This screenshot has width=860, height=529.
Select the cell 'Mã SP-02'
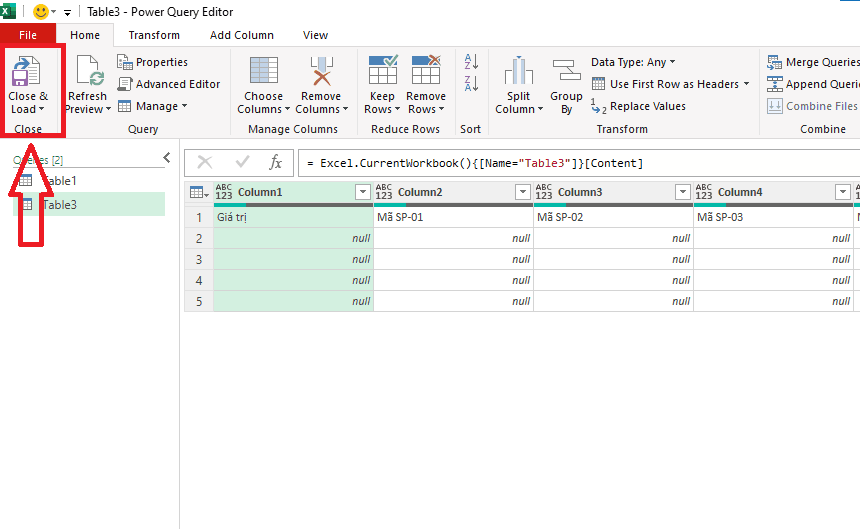[x=614, y=217]
